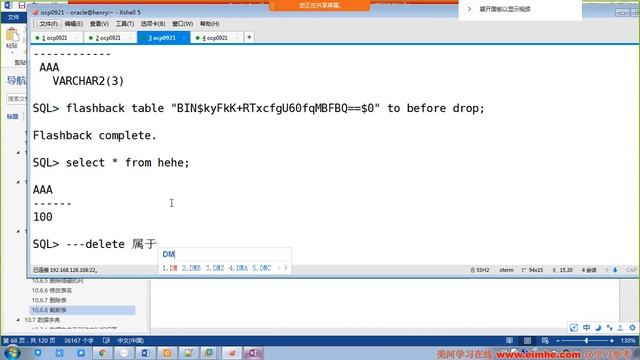This screenshot has height=360, width=640.
Task: Click the gray upload arrow in status bar
Action: [x=607, y=270]
